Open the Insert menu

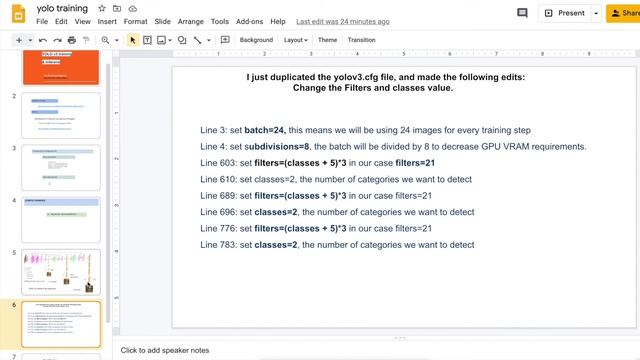pos(107,22)
